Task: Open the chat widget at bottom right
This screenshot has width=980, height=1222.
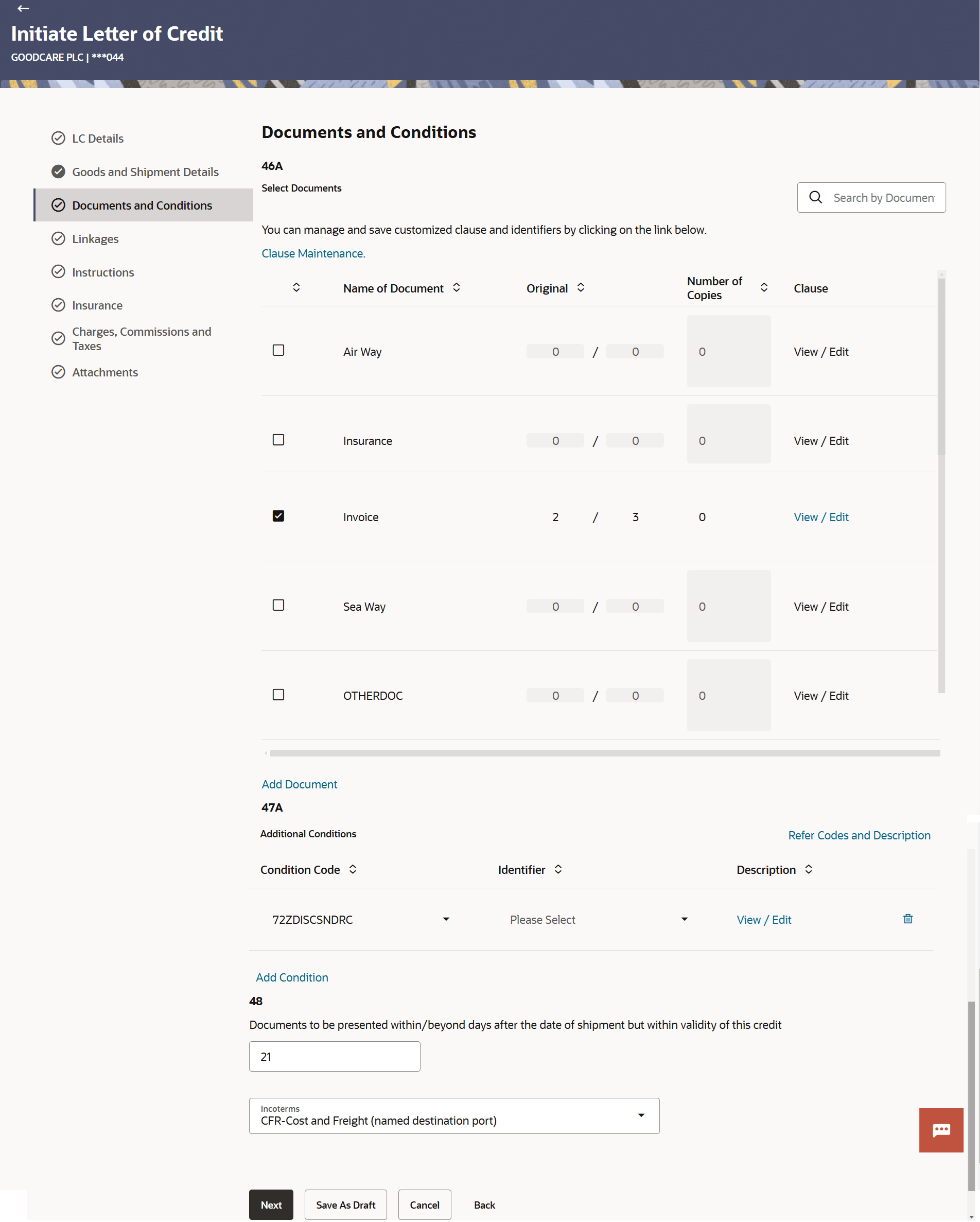Action: tap(941, 1130)
